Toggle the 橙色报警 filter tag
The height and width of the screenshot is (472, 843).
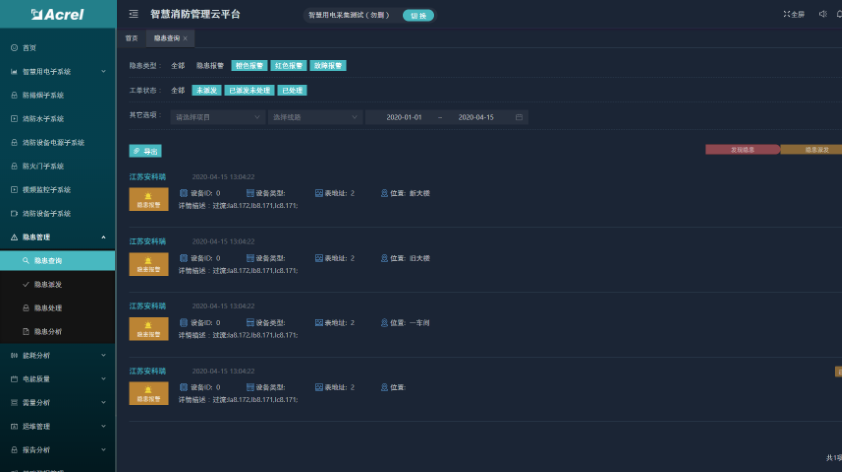[x=249, y=65]
